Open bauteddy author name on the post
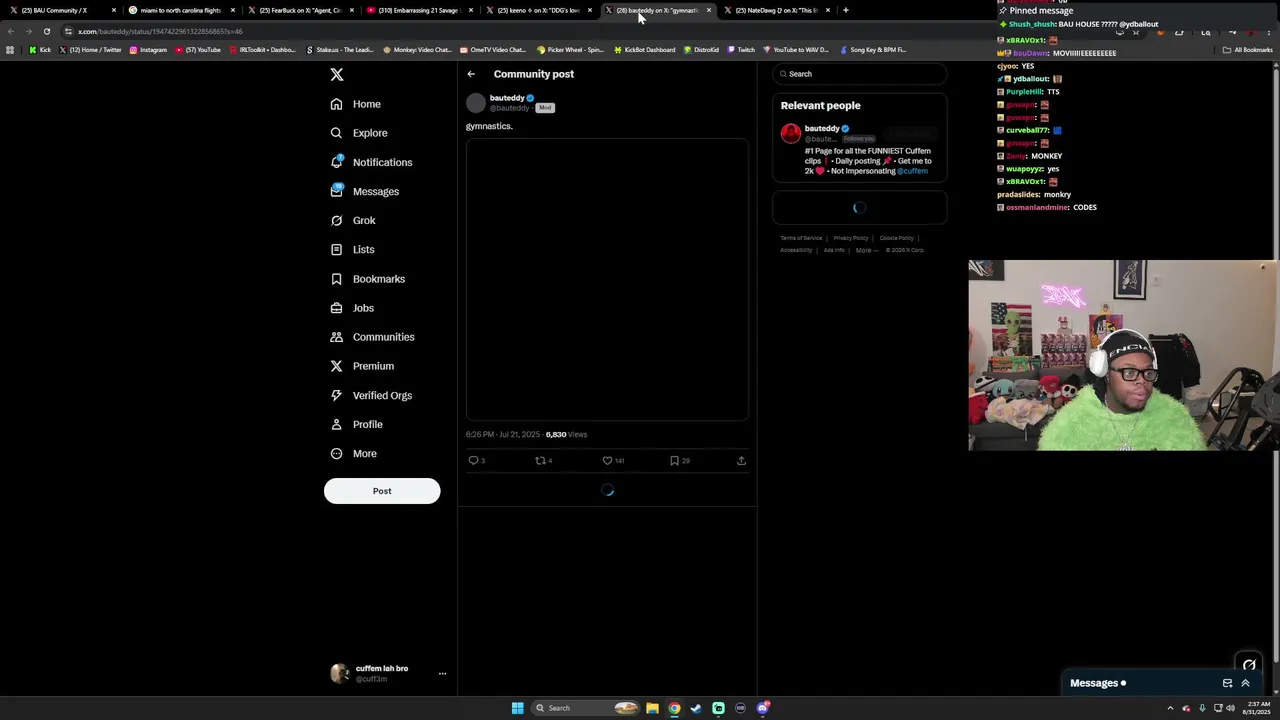Image resolution: width=1280 pixels, height=720 pixels. pos(507,98)
